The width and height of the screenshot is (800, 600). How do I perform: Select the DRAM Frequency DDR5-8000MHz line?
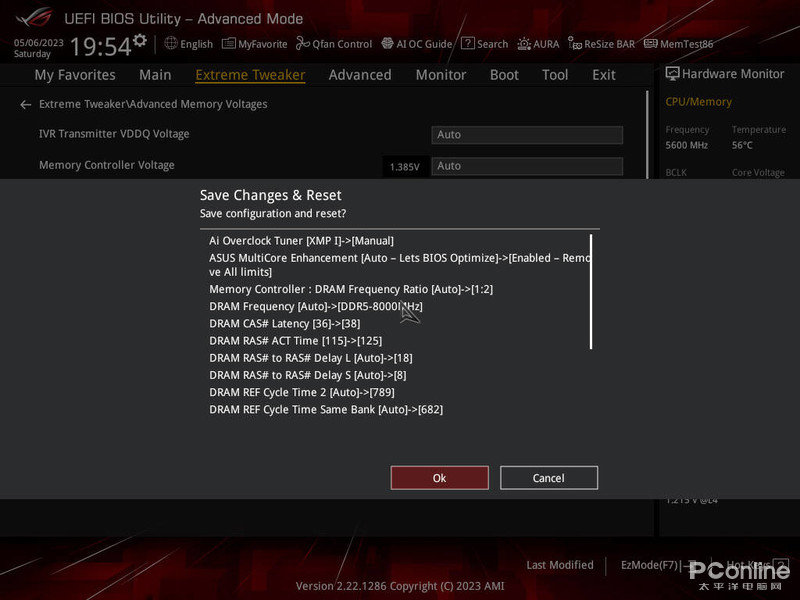click(x=316, y=307)
